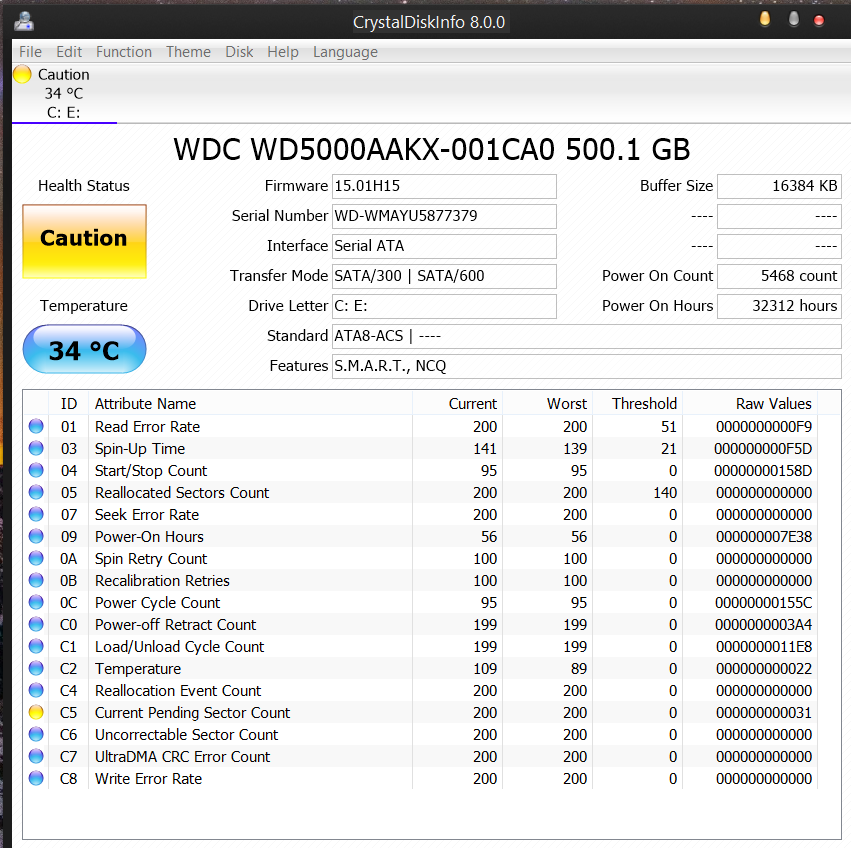This screenshot has width=851, height=848.
Task: Select the C: E: disk tab
Action: point(64,112)
